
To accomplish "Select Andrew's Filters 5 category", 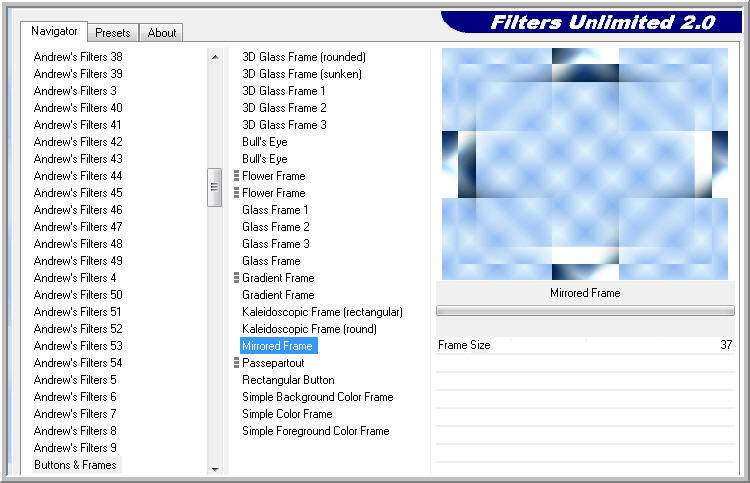I will click(75, 380).
